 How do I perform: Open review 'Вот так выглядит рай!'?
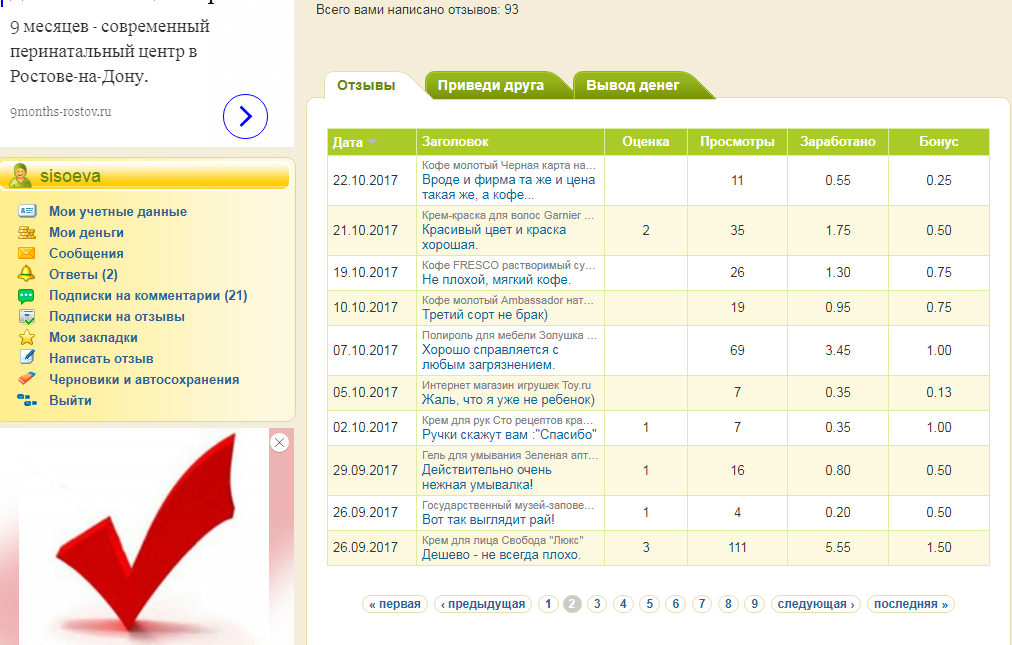point(488,520)
